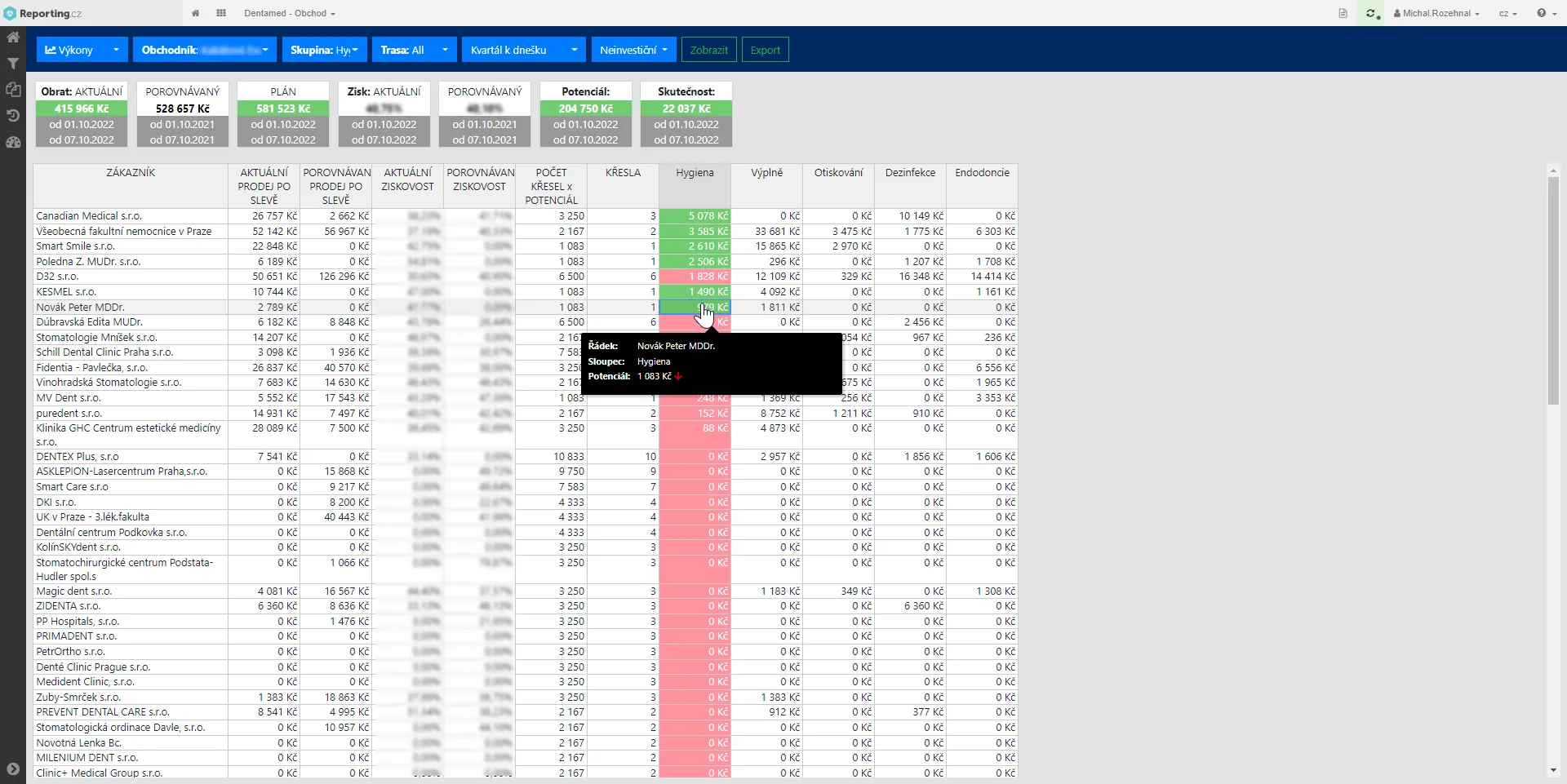The height and width of the screenshot is (784, 1567).
Task: Click the vertical scrollbar thumb
Action: [1553, 290]
